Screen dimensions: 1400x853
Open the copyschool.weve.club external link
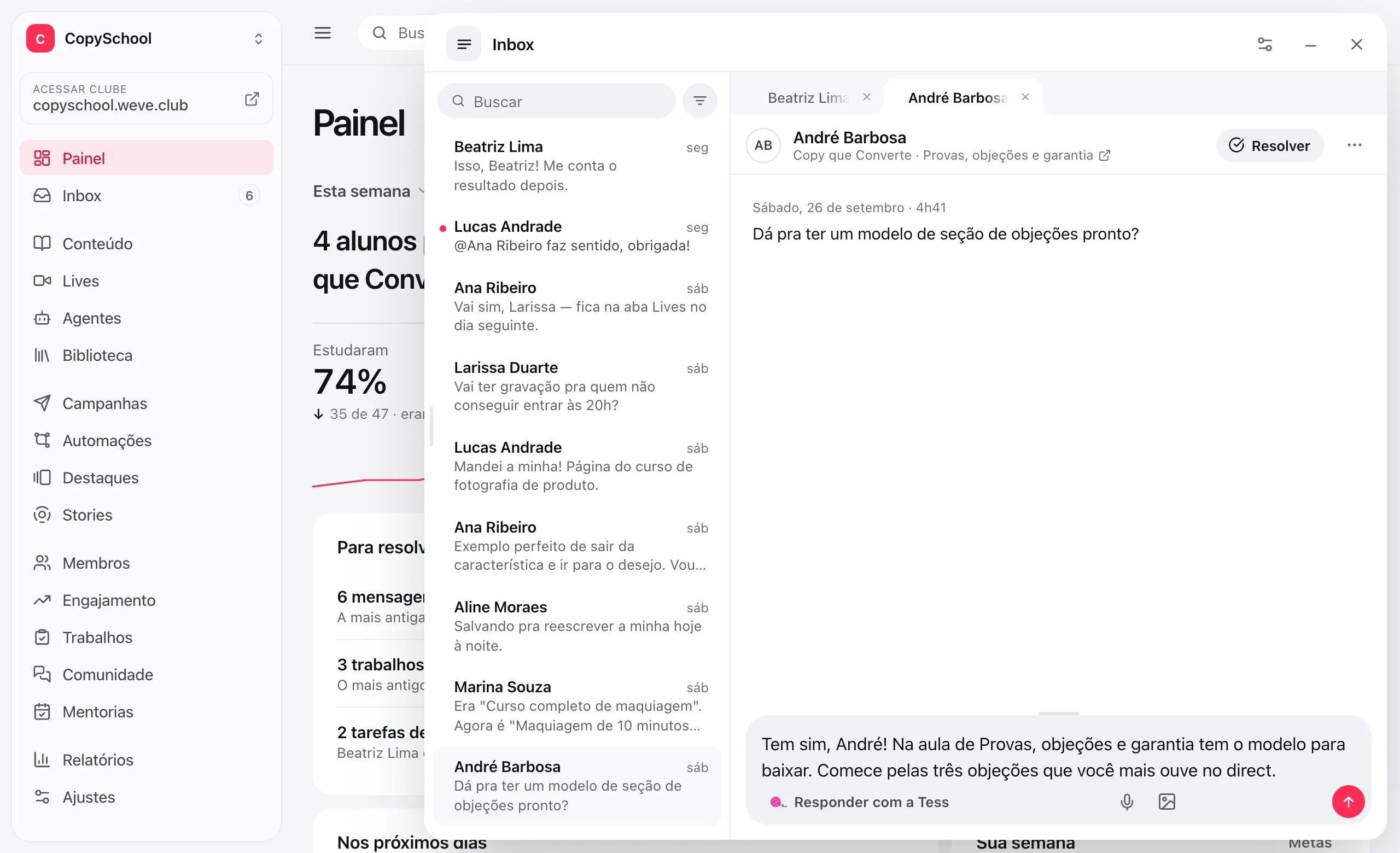tap(146, 98)
